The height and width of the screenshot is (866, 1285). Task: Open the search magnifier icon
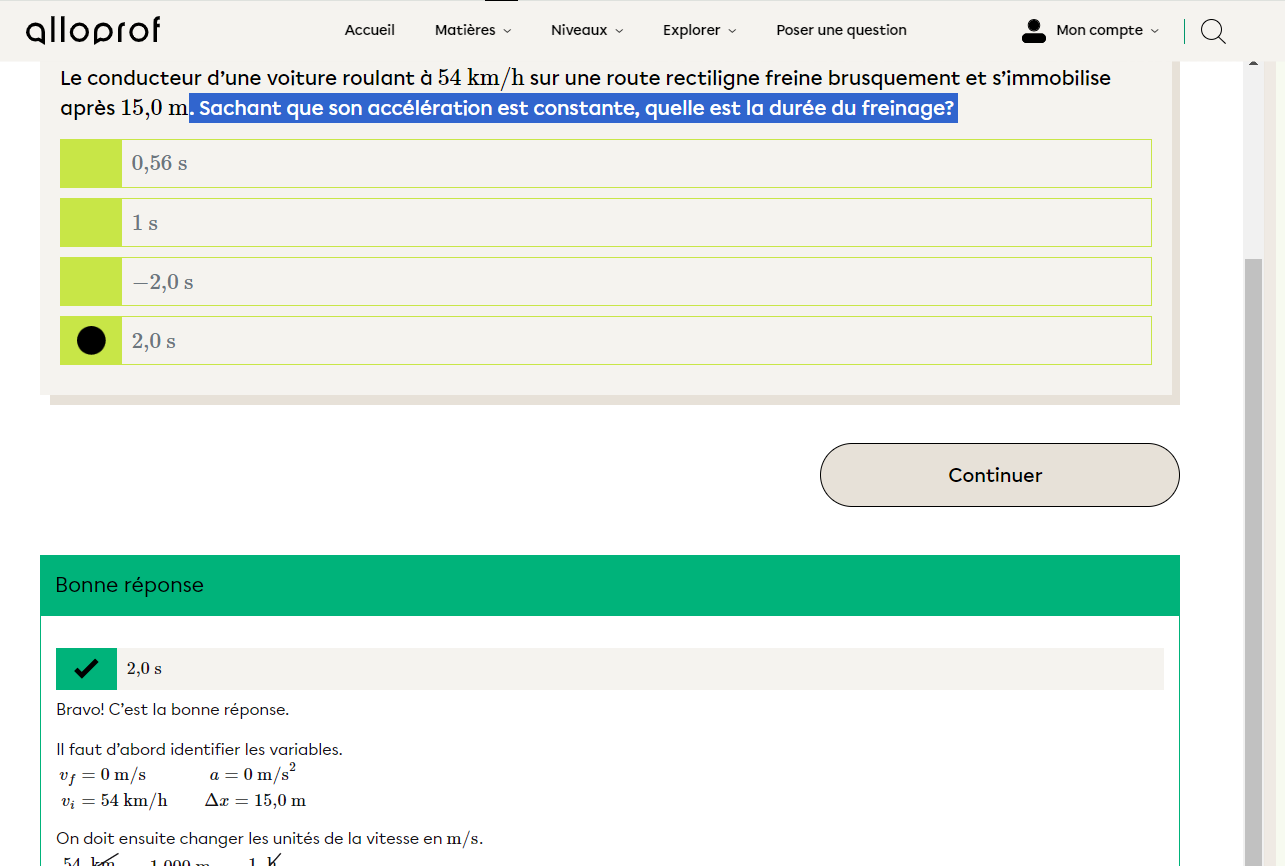pyautogui.click(x=1212, y=31)
